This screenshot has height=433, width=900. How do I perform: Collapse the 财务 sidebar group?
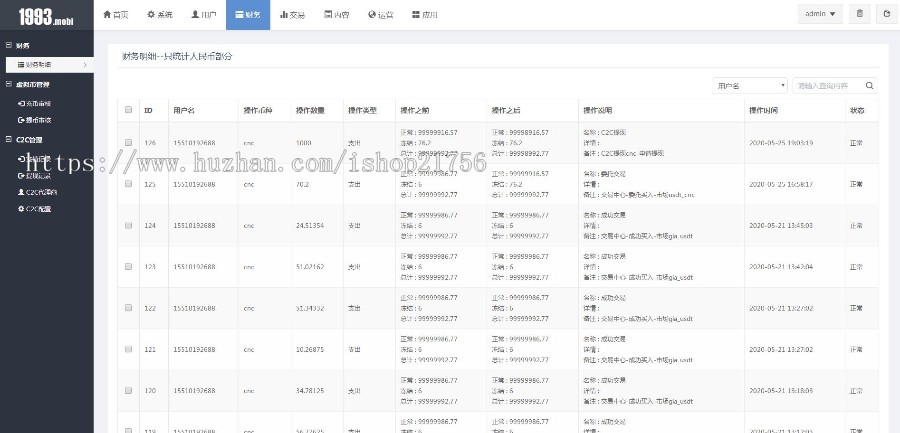click(8, 45)
